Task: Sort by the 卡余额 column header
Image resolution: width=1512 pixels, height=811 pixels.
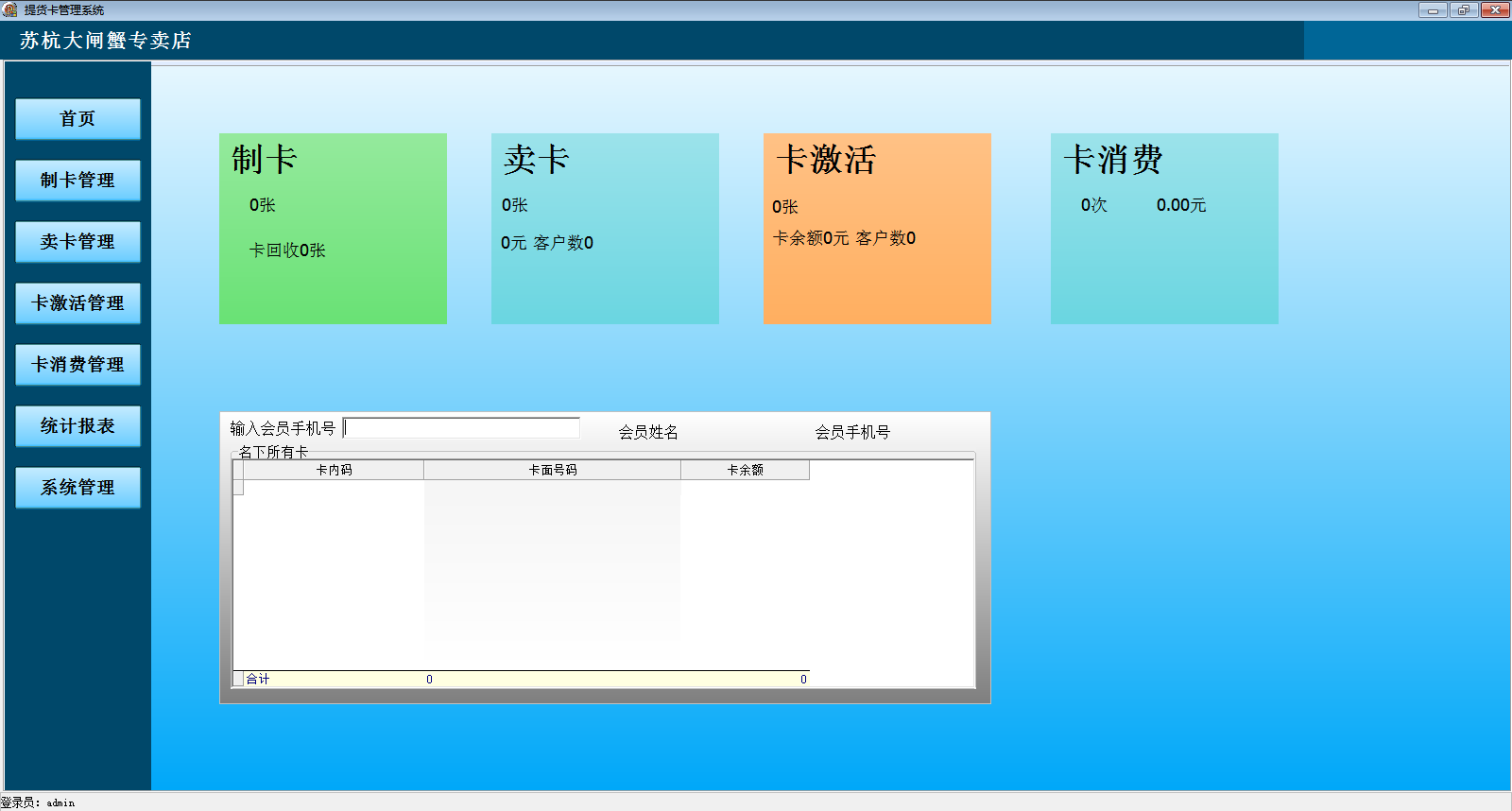Action: (745, 470)
